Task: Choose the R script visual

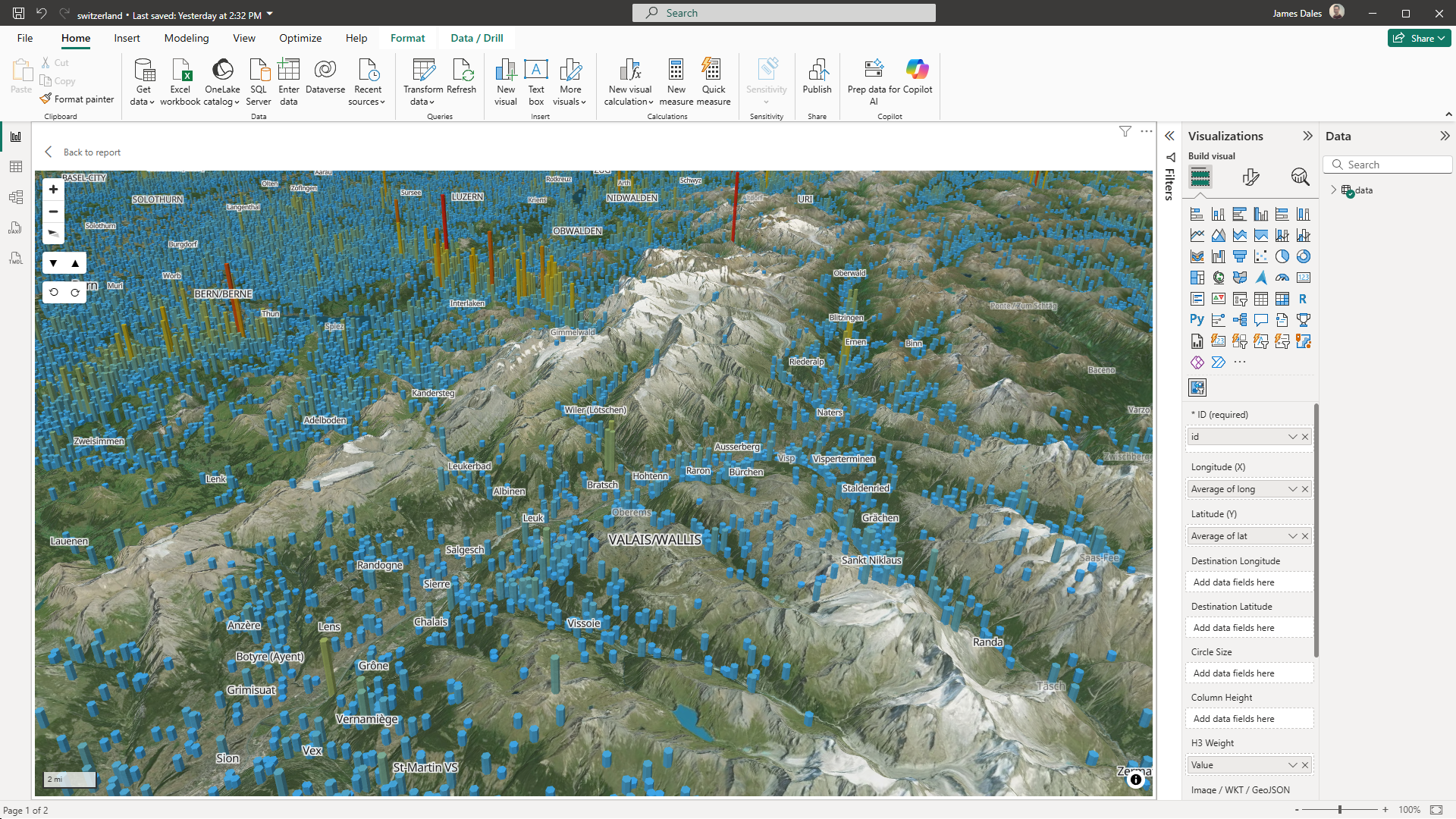Action: coord(1304,299)
